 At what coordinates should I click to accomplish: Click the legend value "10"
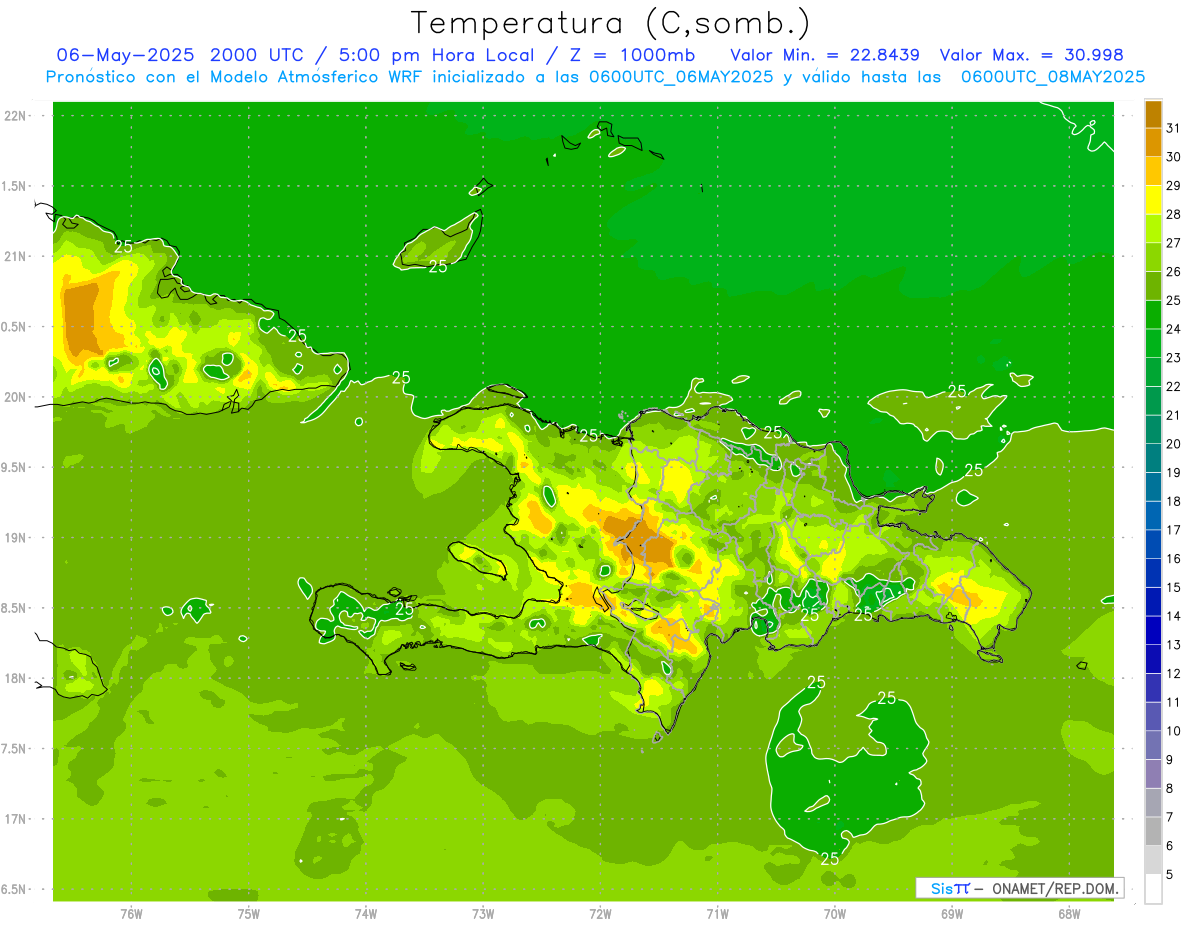pos(1174,731)
